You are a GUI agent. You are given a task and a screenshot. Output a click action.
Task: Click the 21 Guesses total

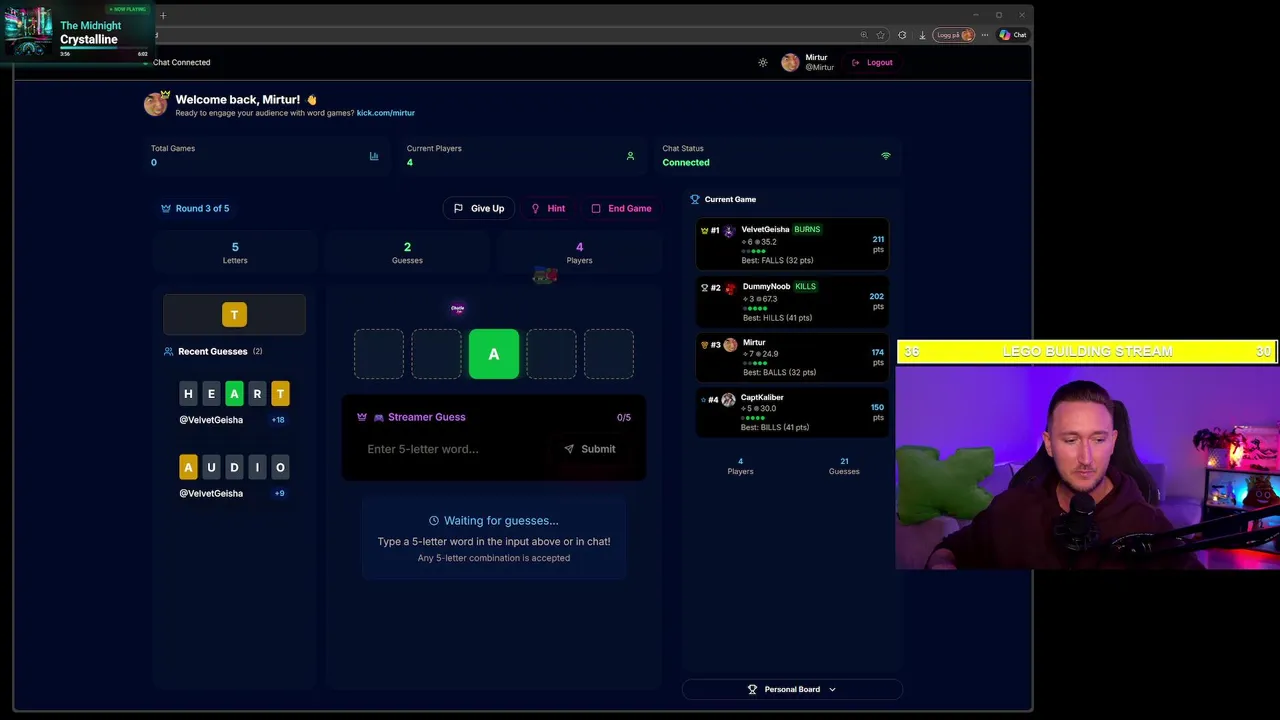point(844,466)
